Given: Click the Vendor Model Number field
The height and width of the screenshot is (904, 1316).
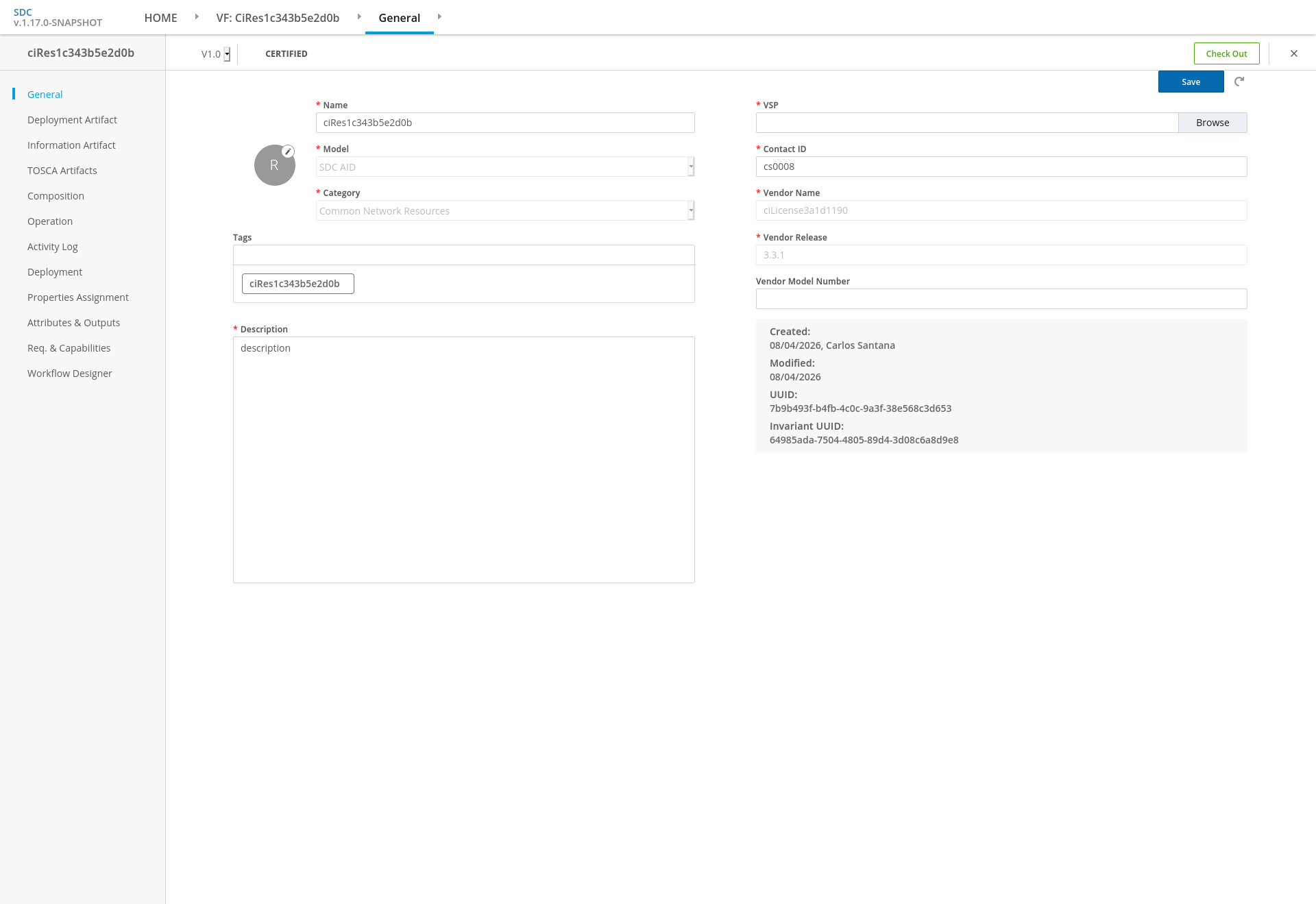Looking at the screenshot, I should click(1001, 299).
